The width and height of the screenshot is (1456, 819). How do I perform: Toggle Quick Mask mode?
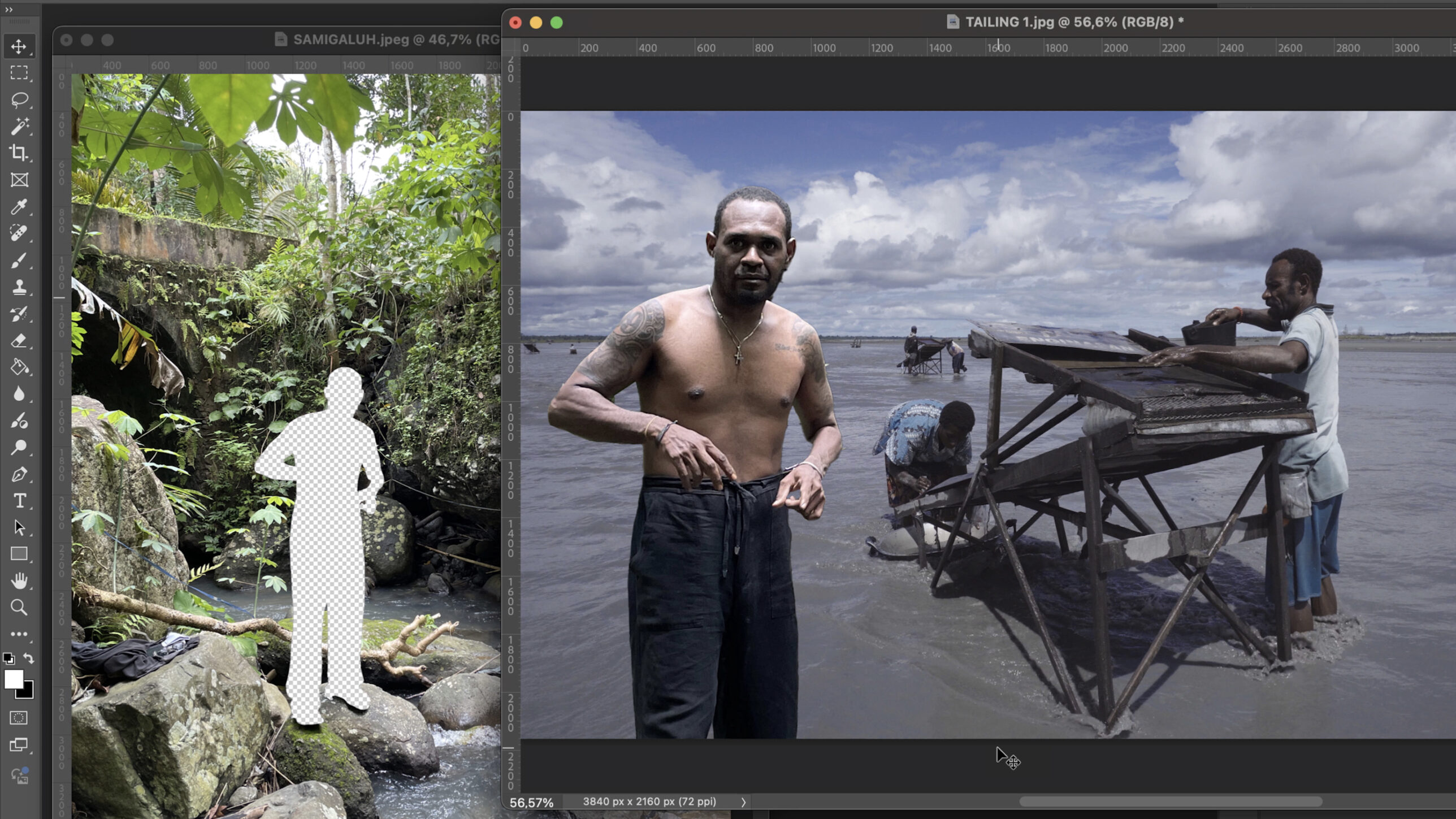pos(19,718)
